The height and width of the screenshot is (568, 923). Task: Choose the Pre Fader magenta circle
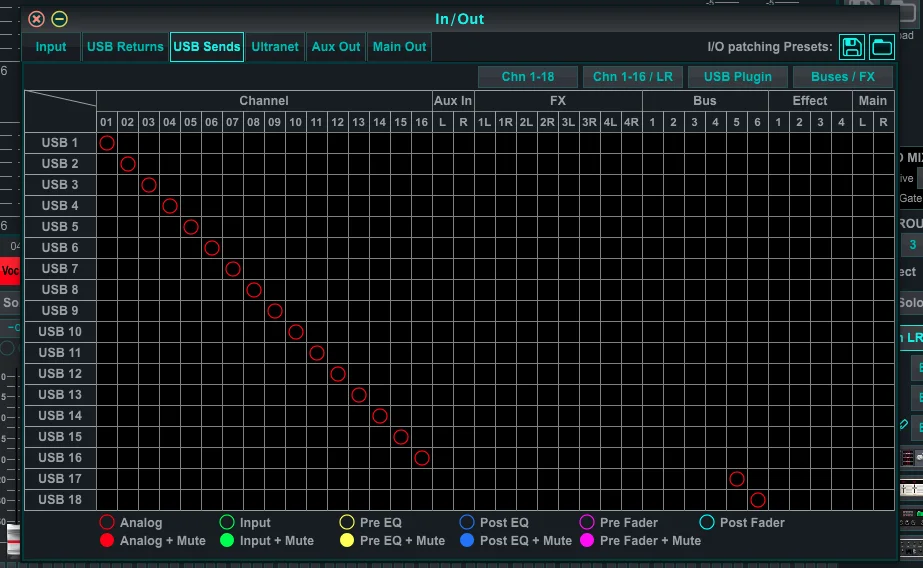(x=587, y=522)
